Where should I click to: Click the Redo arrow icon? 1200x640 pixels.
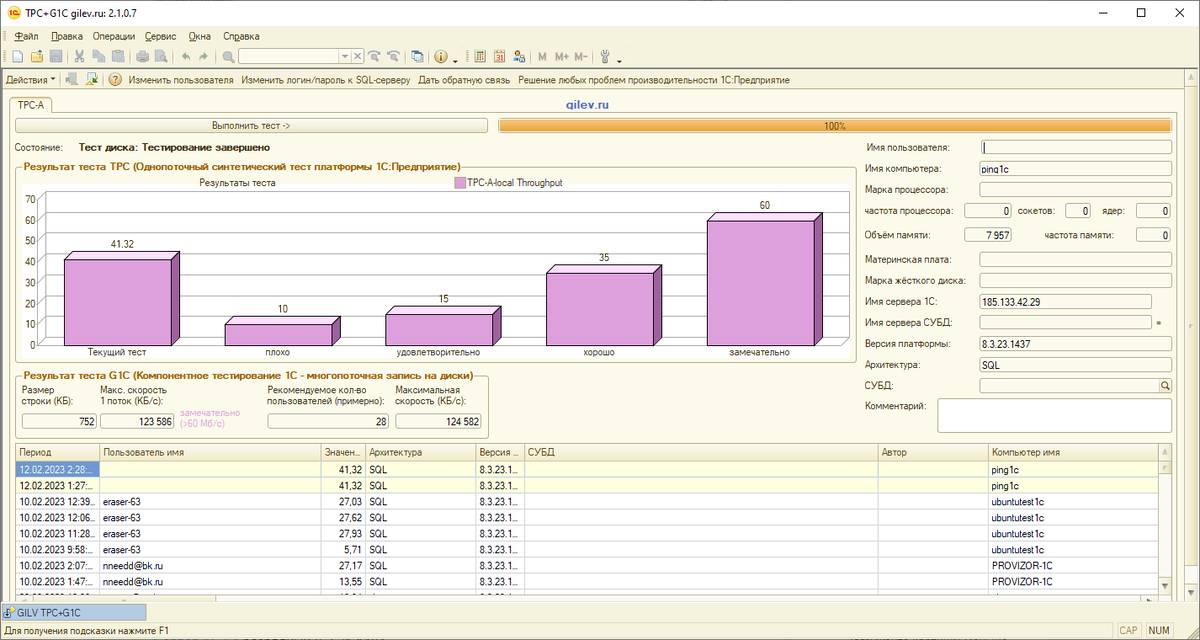point(204,57)
